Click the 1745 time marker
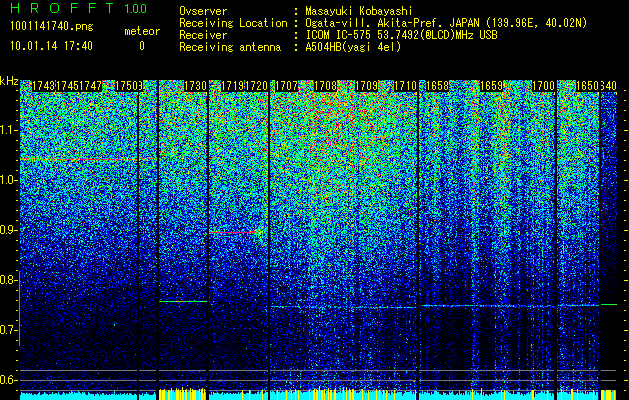Viewport: 629px width, 400px height. coord(67,86)
